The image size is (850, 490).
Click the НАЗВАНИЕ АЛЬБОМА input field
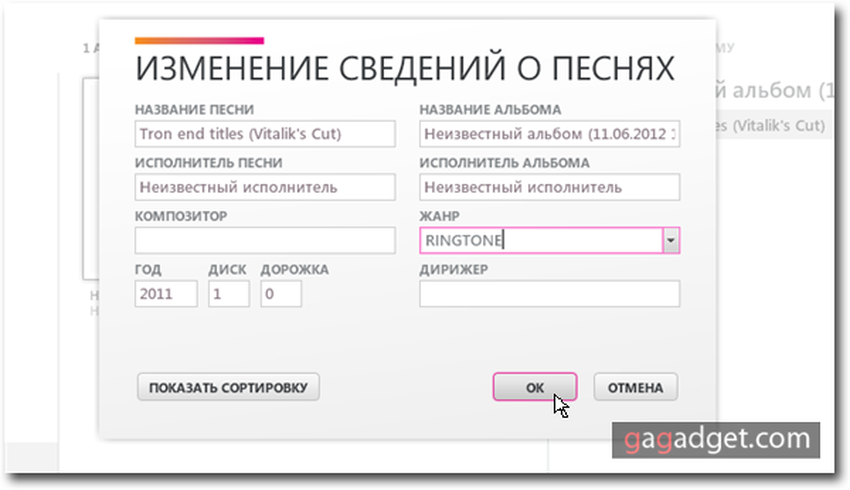pyautogui.click(x=550, y=134)
